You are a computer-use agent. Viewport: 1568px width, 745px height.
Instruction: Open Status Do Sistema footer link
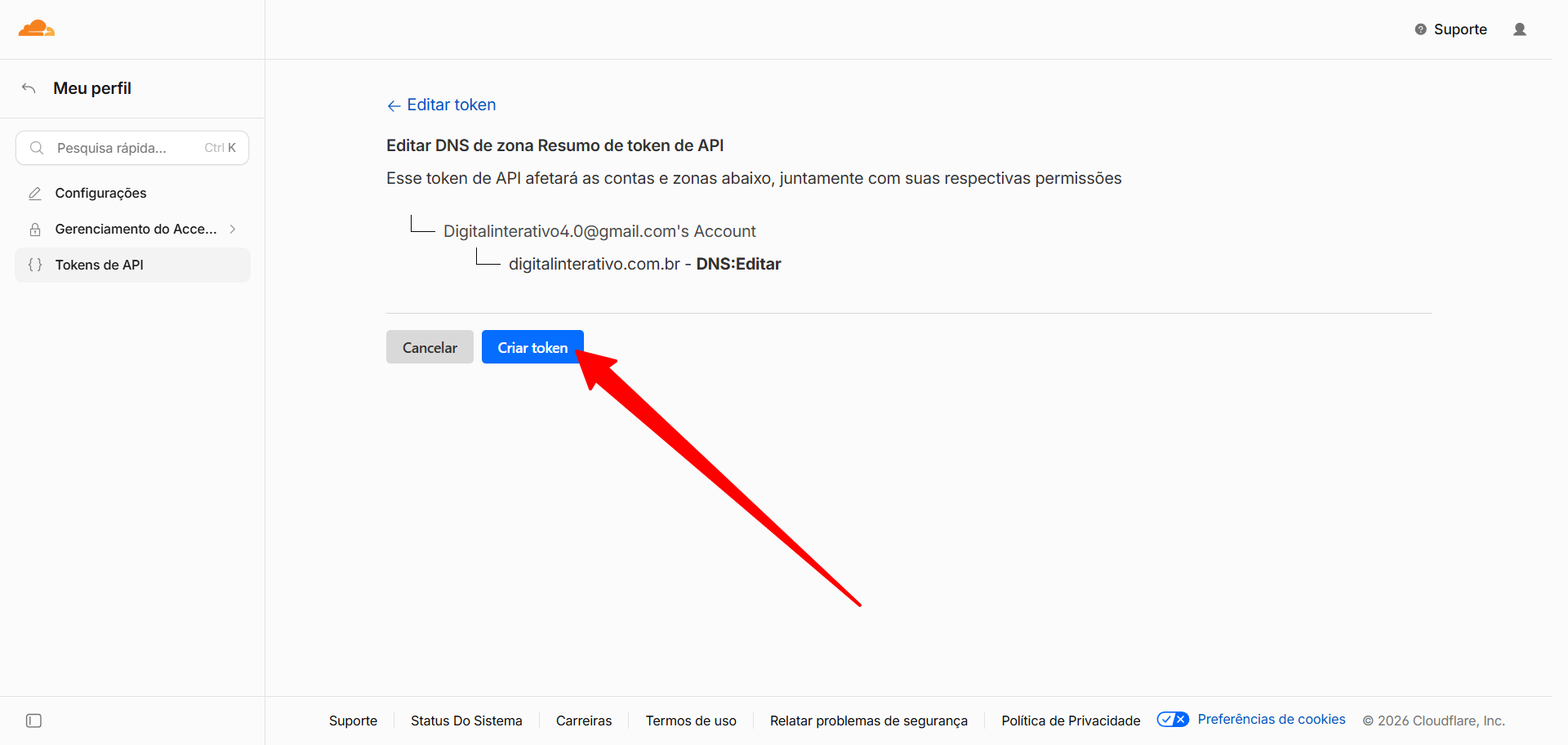tap(466, 720)
